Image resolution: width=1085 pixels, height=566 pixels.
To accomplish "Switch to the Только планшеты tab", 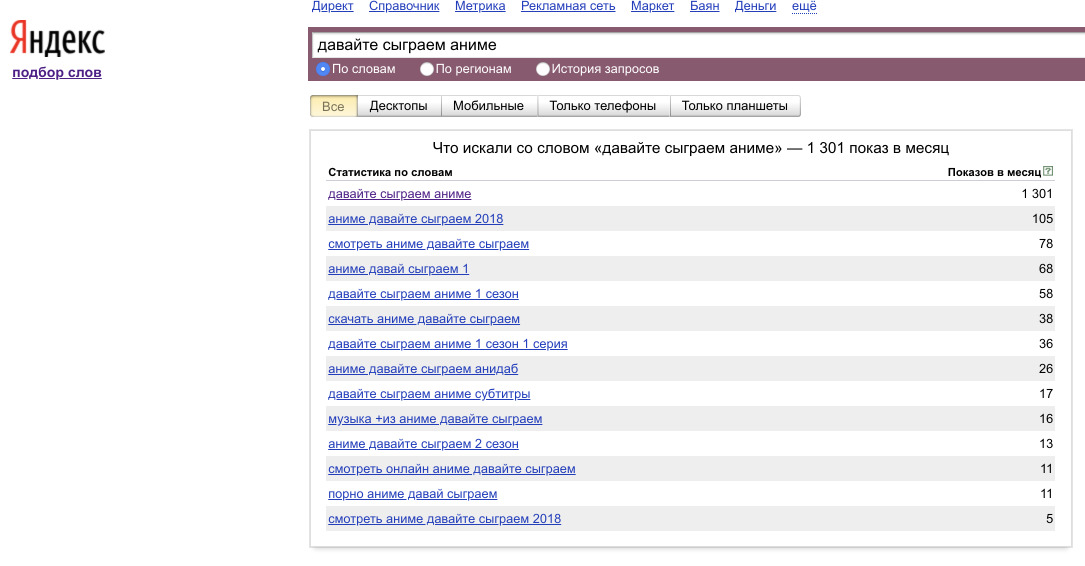I will pos(735,106).
